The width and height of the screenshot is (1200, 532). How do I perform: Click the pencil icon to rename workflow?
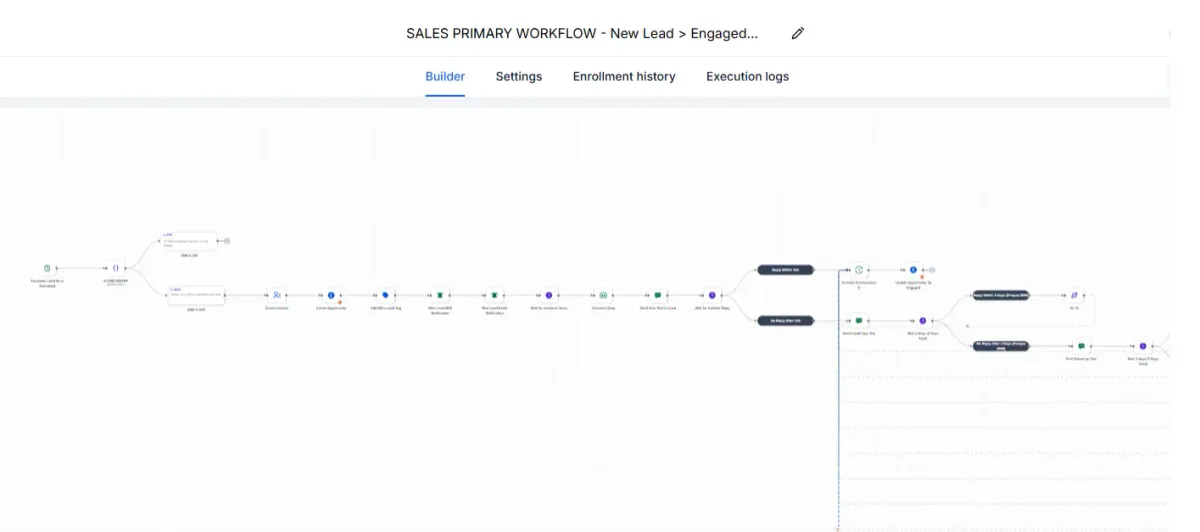point(797,33)
